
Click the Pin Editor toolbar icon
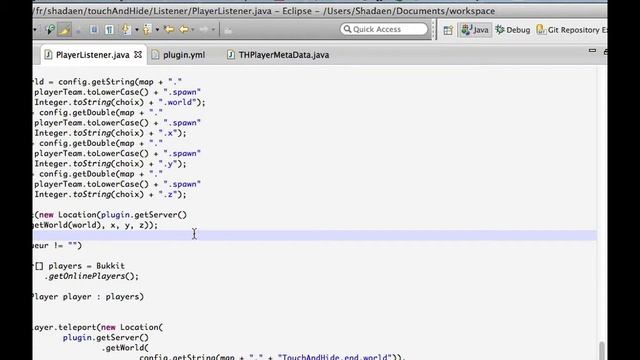(228, 30)
